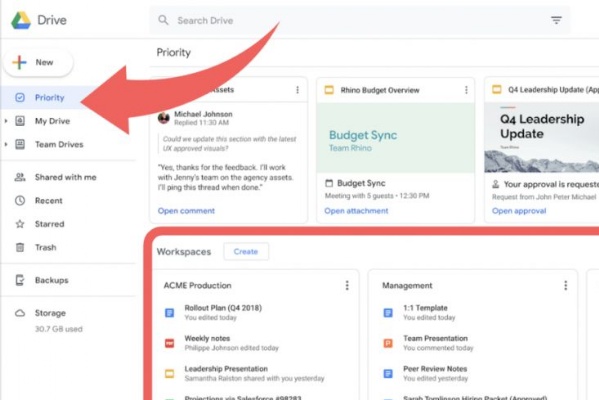Click the Shared with me people icon
The image size is (599, 400).
pos(20,177)
